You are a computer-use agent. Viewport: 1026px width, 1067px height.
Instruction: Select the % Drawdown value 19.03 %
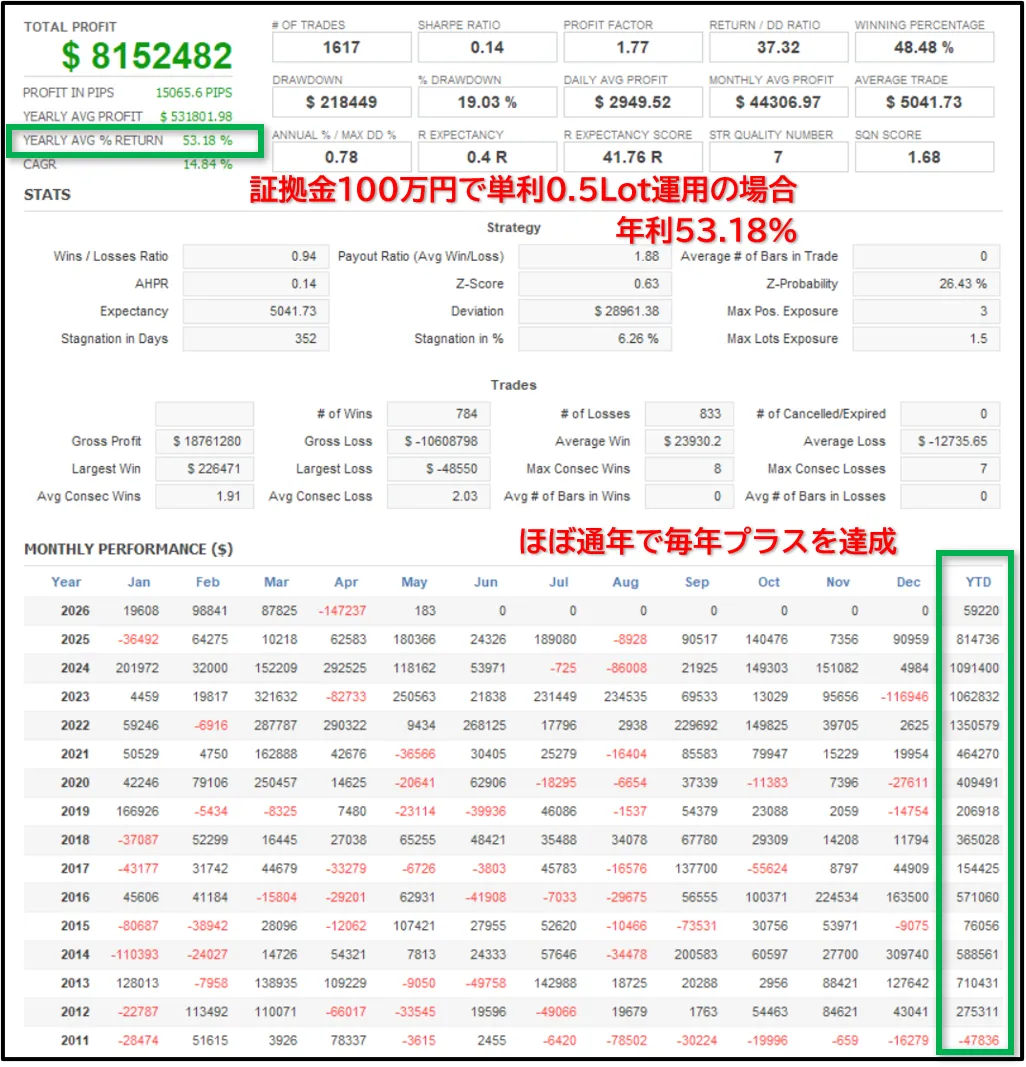(487, 102)
